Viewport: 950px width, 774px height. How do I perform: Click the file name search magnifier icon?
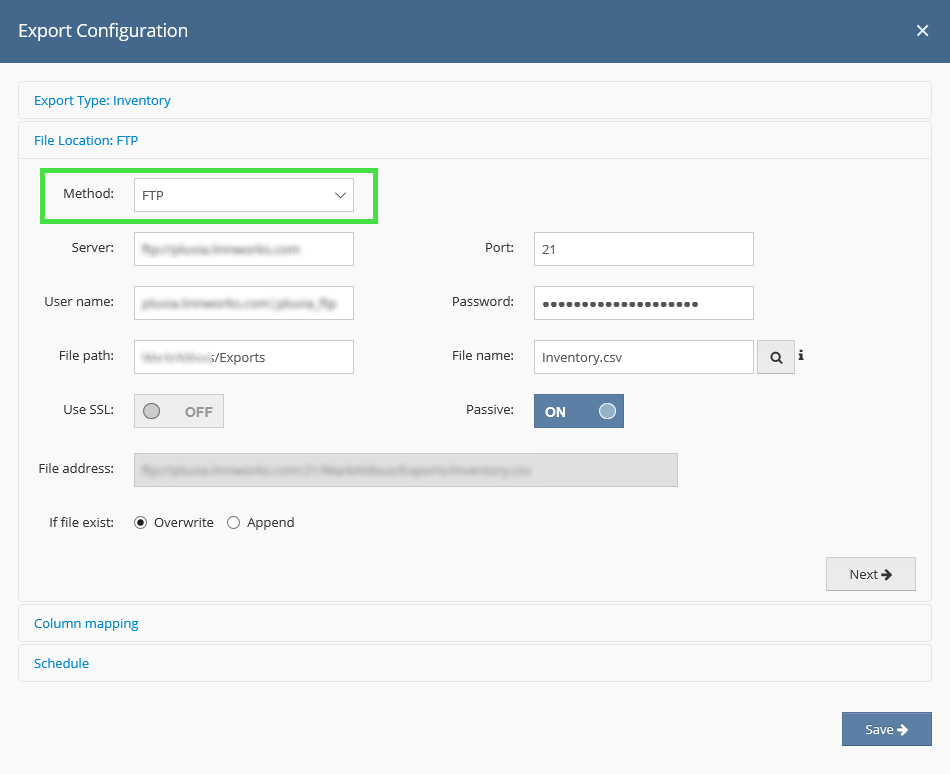click(775, 357)
